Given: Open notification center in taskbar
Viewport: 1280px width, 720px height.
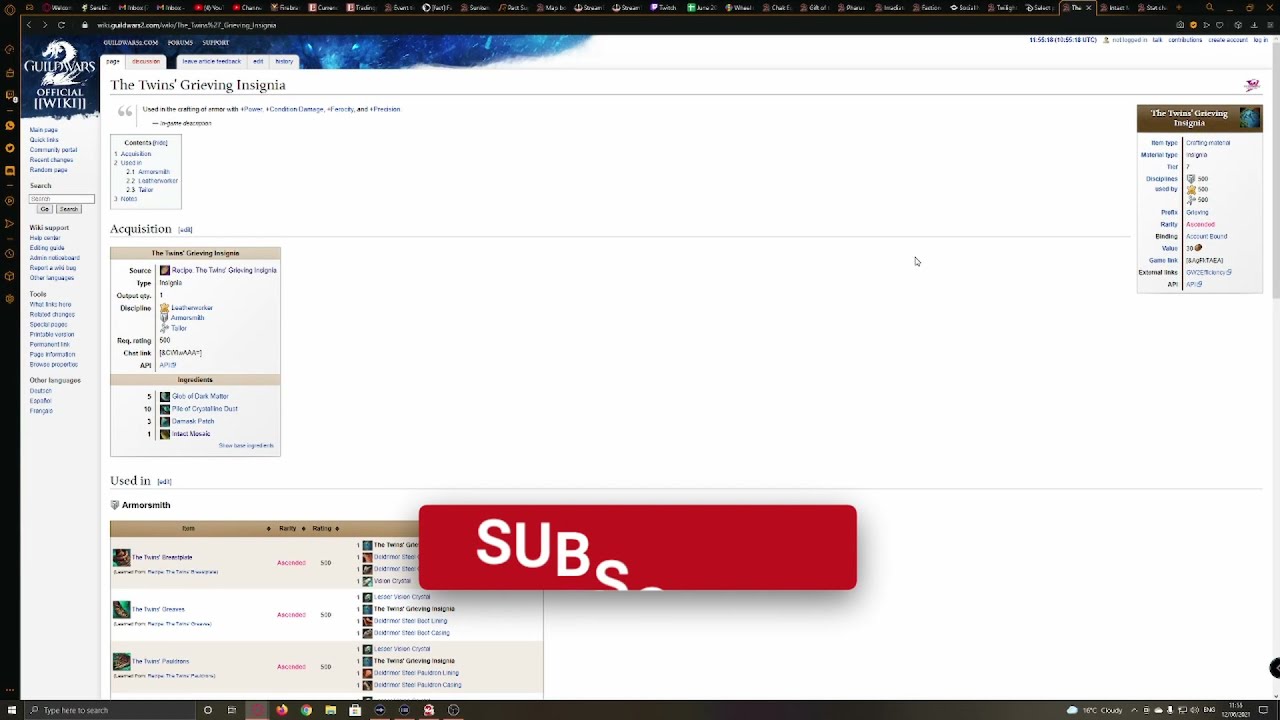Looking at the screenshot, I should pyautogui.click(x=1263, y=710).
